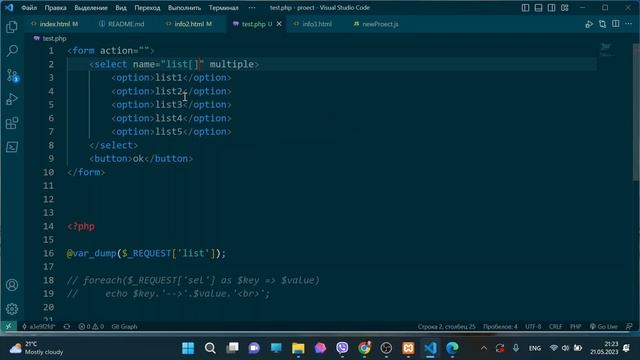
Task: Switch to README.md tab
Action: coord(122,24)
